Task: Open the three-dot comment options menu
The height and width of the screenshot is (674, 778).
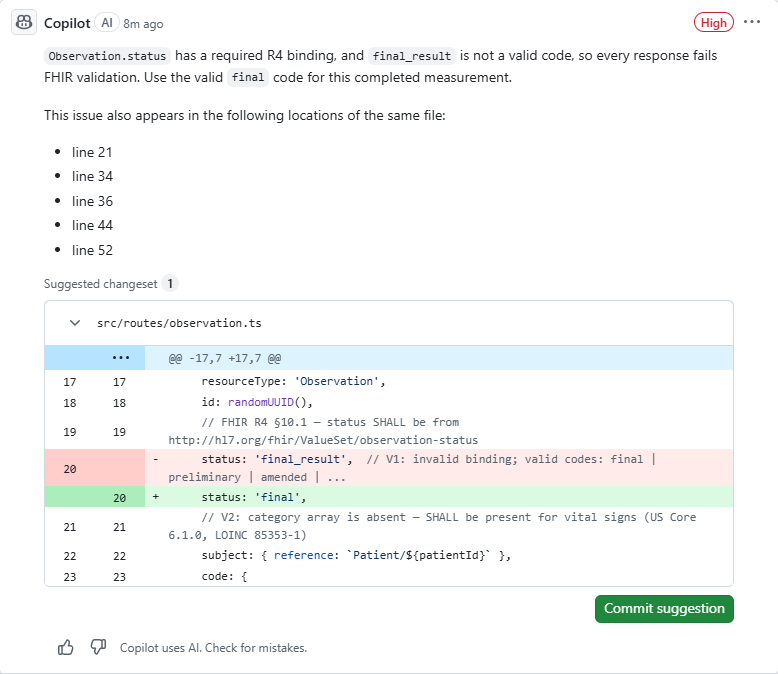Action: pos(752,22)
